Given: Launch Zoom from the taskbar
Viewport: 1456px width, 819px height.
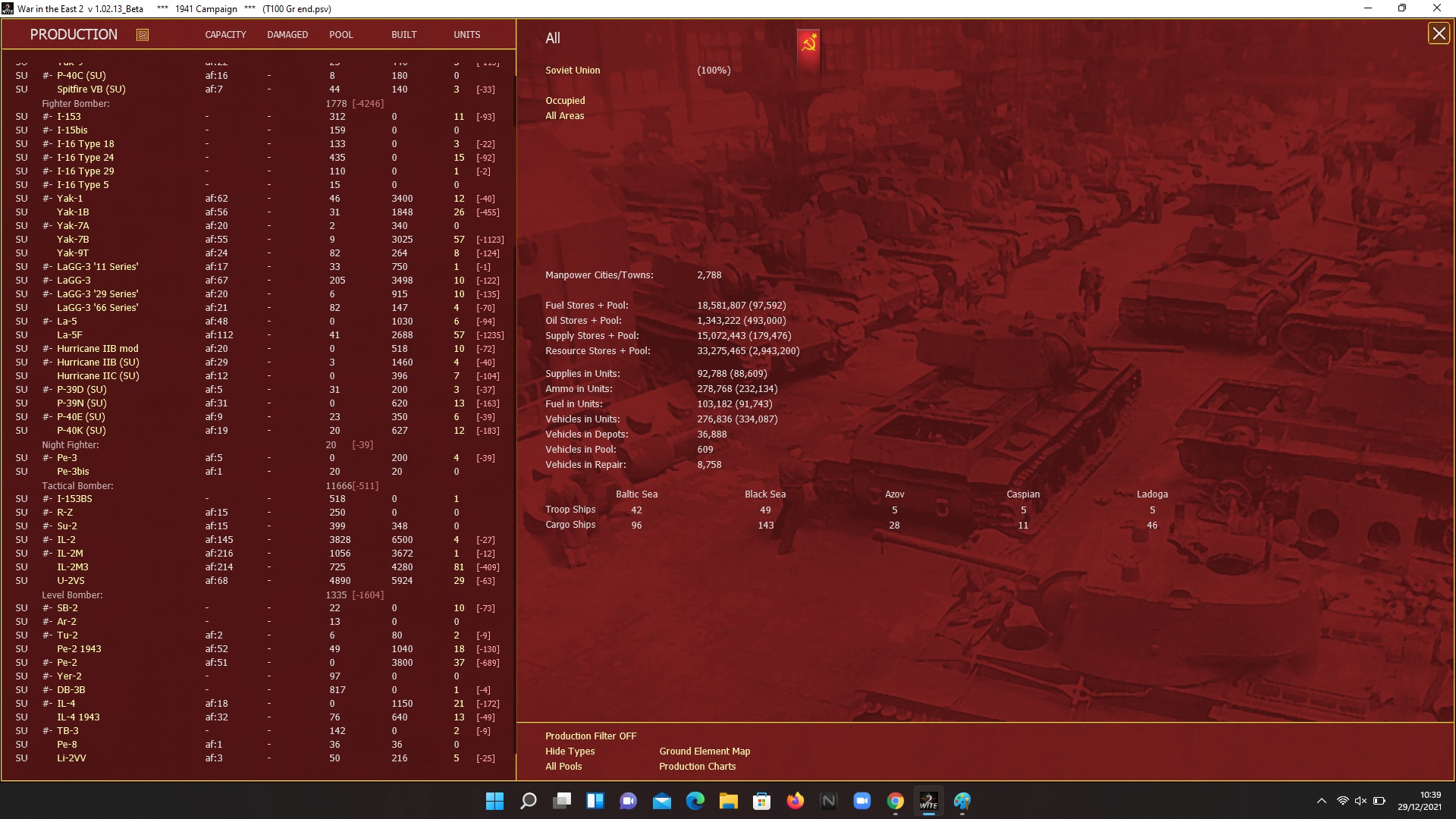Looking at the screenshot, I should click(x=861, y=802).
